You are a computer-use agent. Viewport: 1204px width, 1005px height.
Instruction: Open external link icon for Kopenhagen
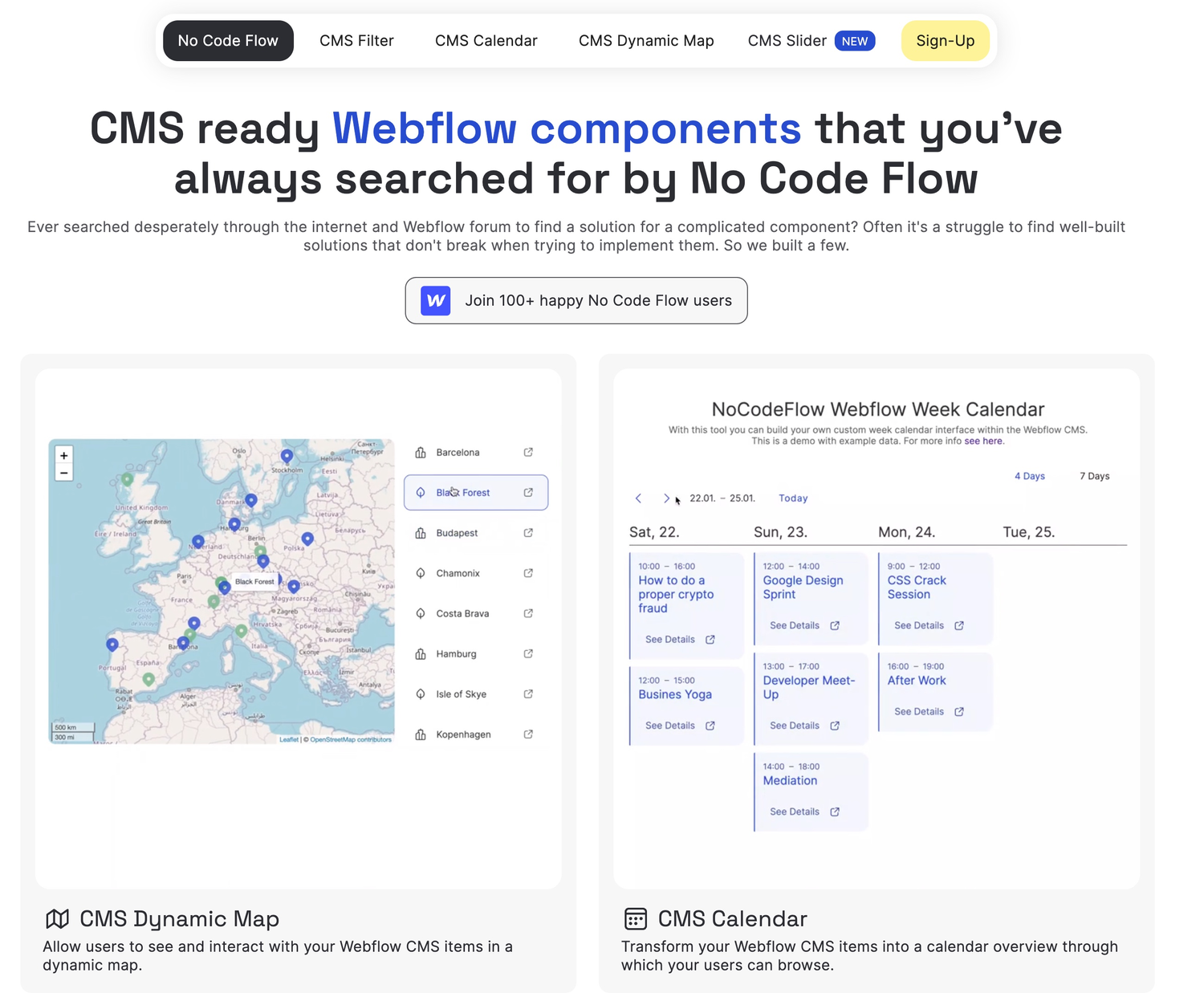click(x=528, y=734)
